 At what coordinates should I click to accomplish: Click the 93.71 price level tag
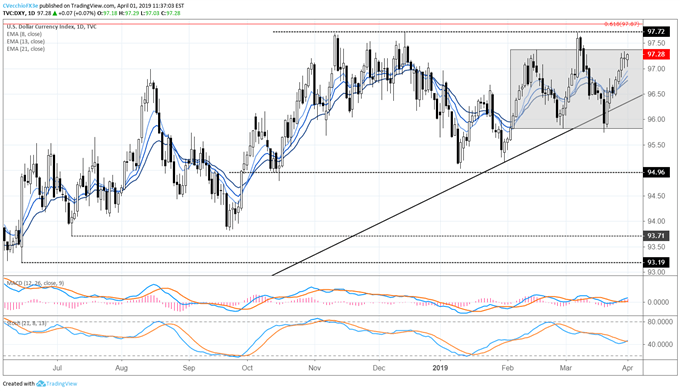pyautogui.click(x=656, y=236)
